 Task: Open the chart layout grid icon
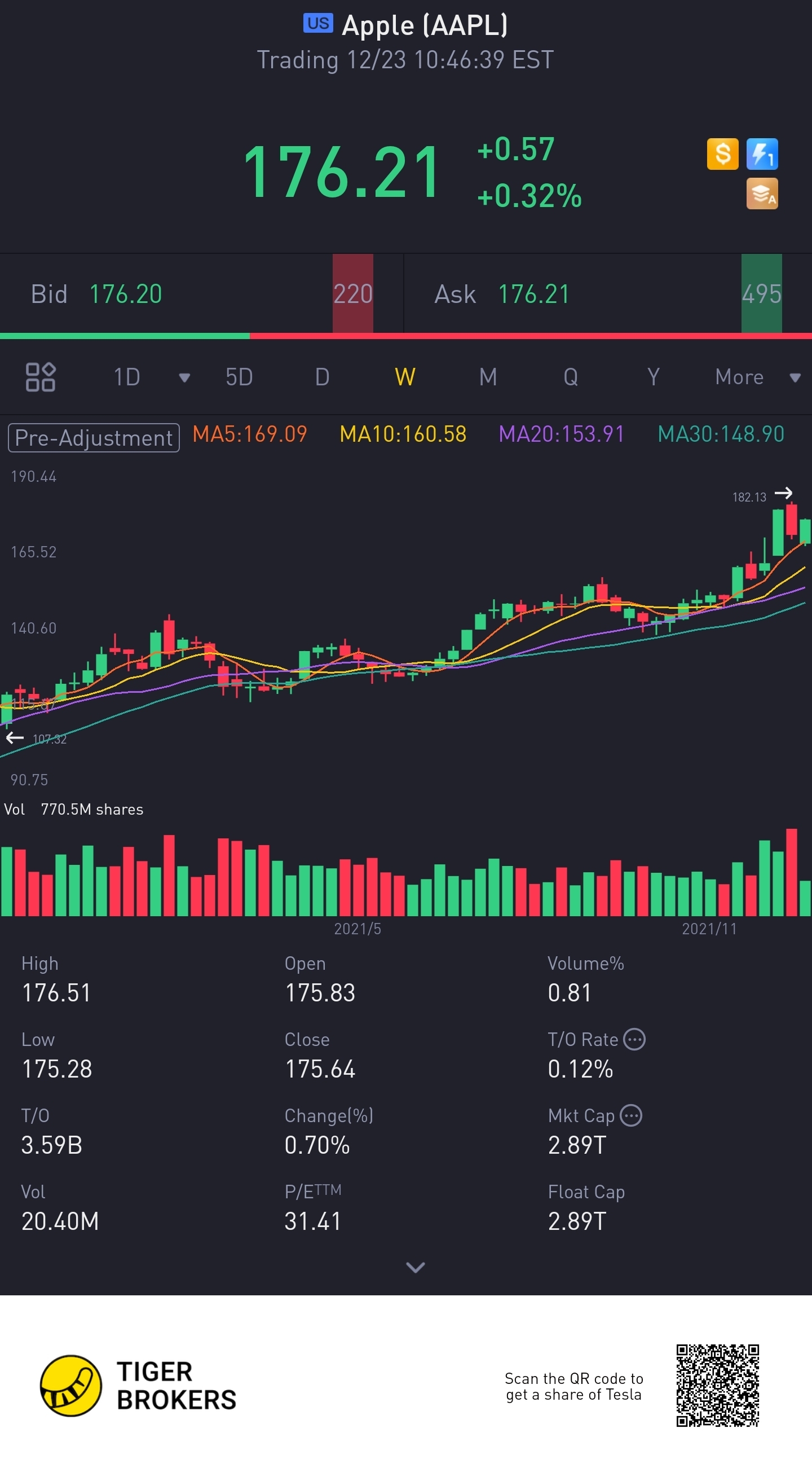point(40,377)
